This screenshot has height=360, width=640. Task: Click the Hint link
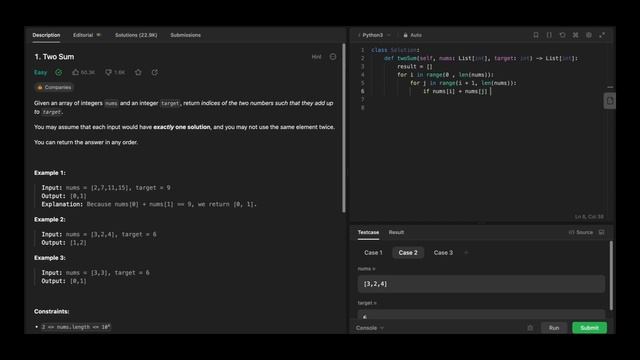click(x=316, y=57)
